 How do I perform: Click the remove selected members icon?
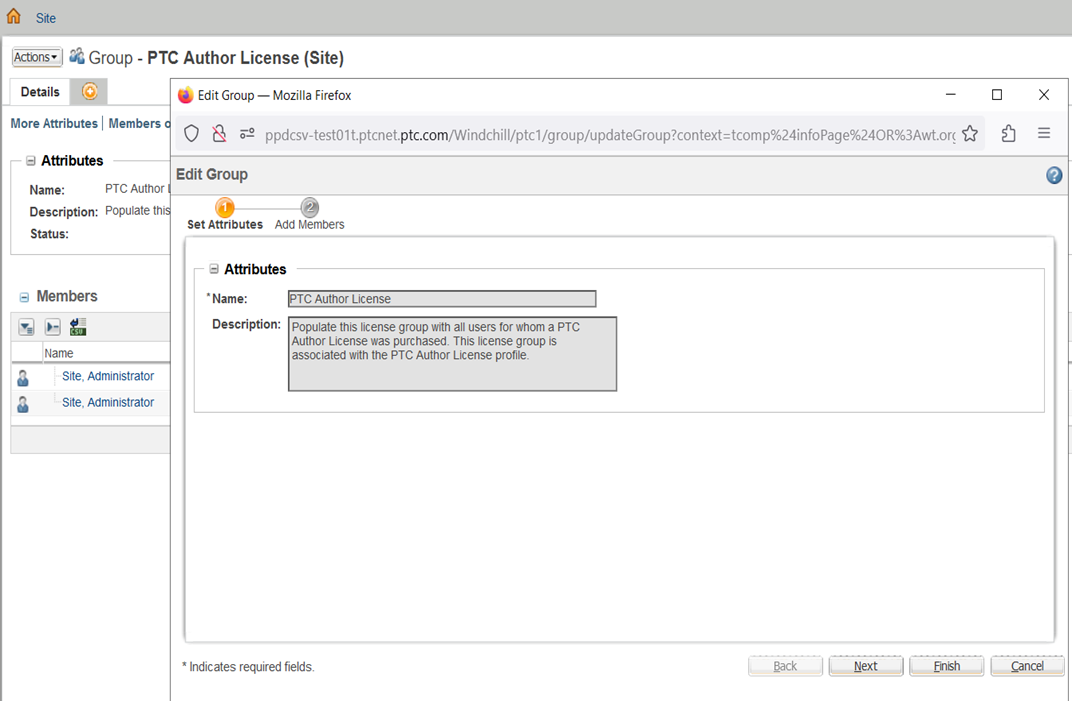[x=52, y=326]
